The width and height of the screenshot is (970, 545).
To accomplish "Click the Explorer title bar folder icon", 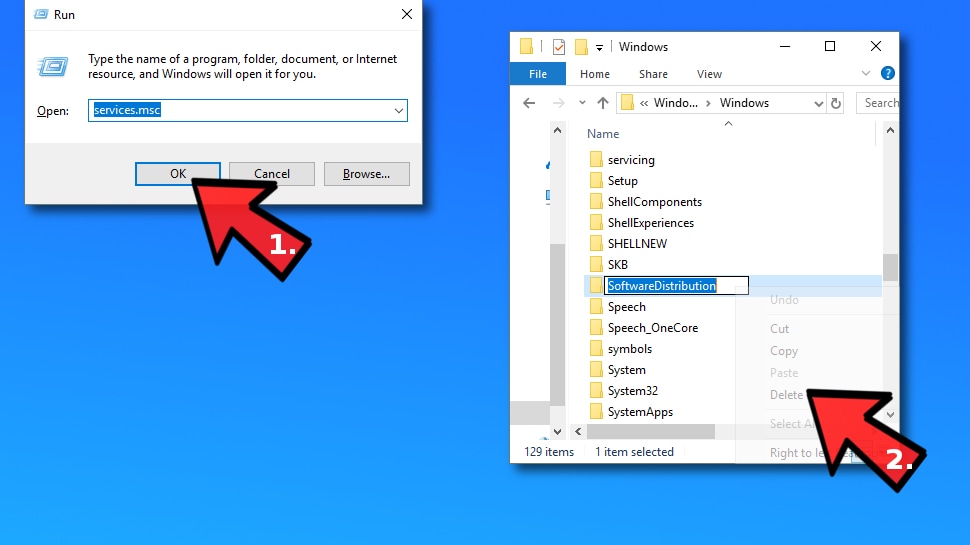I will 526,46.
